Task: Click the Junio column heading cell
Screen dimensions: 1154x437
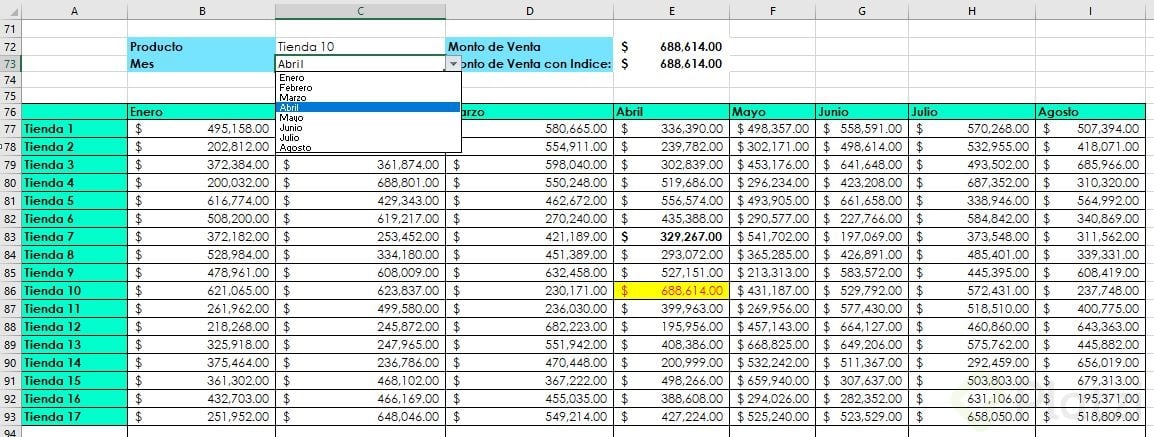Action: coord(862,113)
